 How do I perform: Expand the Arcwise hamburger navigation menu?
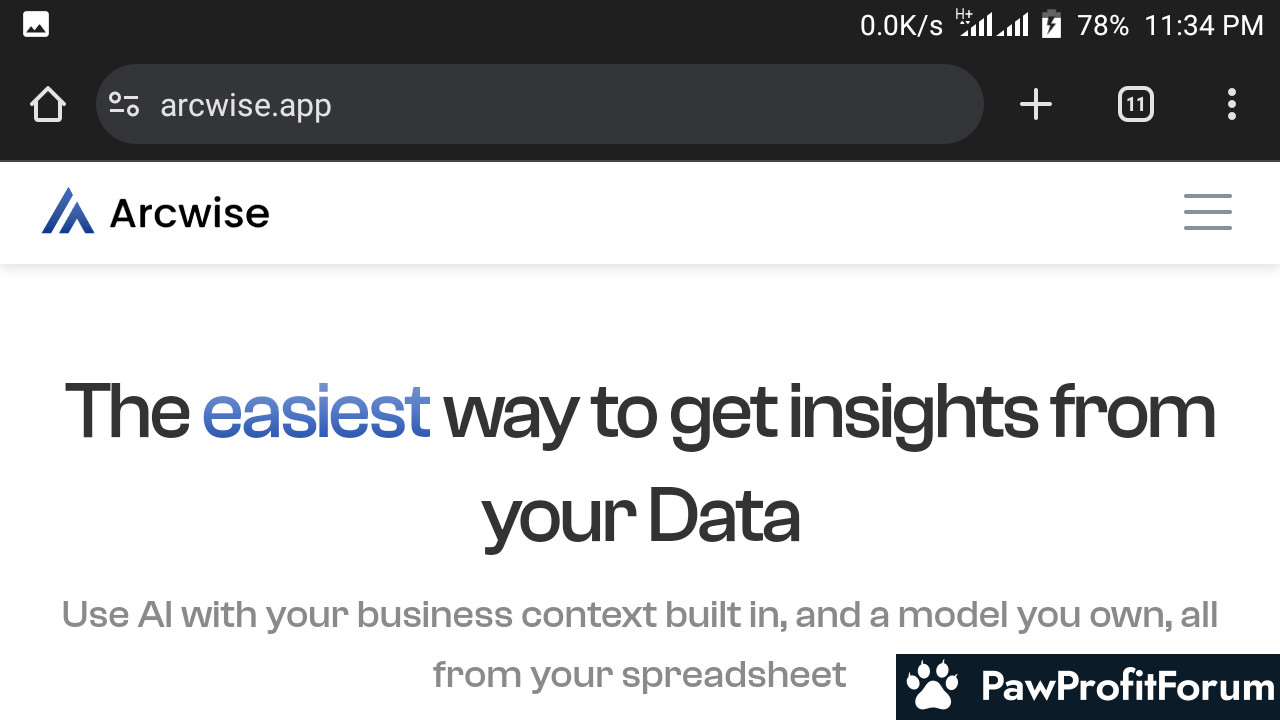(1208, 212)
